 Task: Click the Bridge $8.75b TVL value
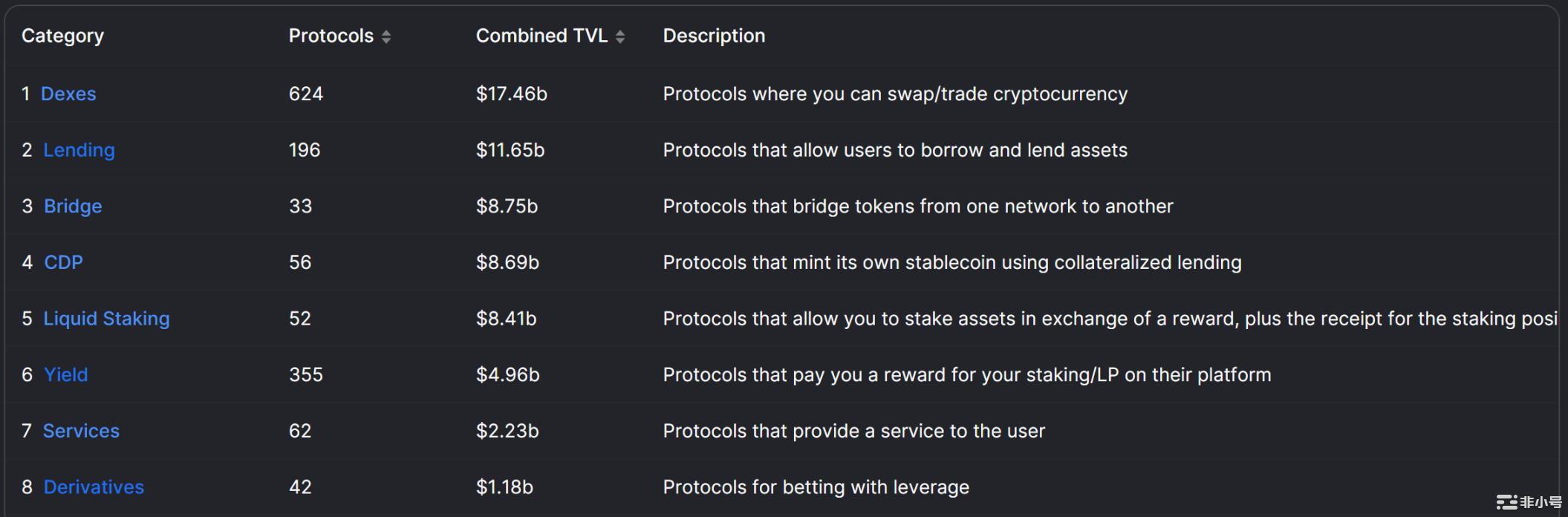(507, 206)
